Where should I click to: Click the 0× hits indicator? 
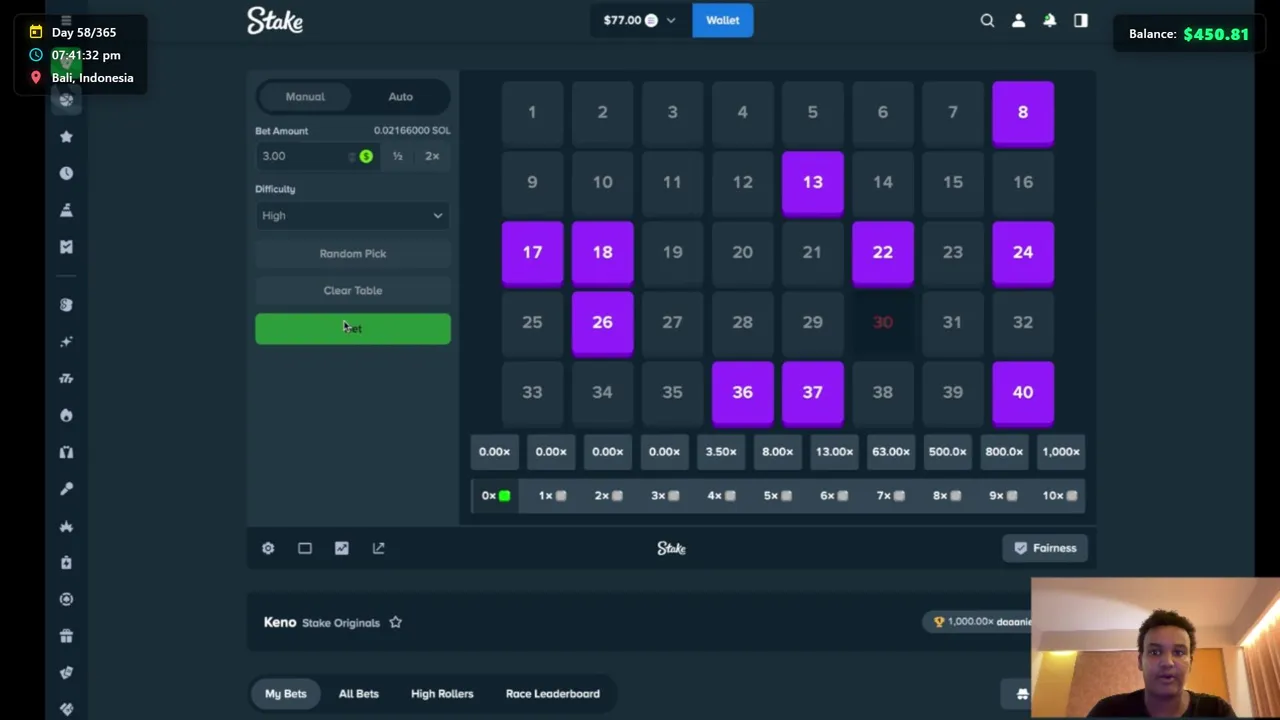pos(496,496)
